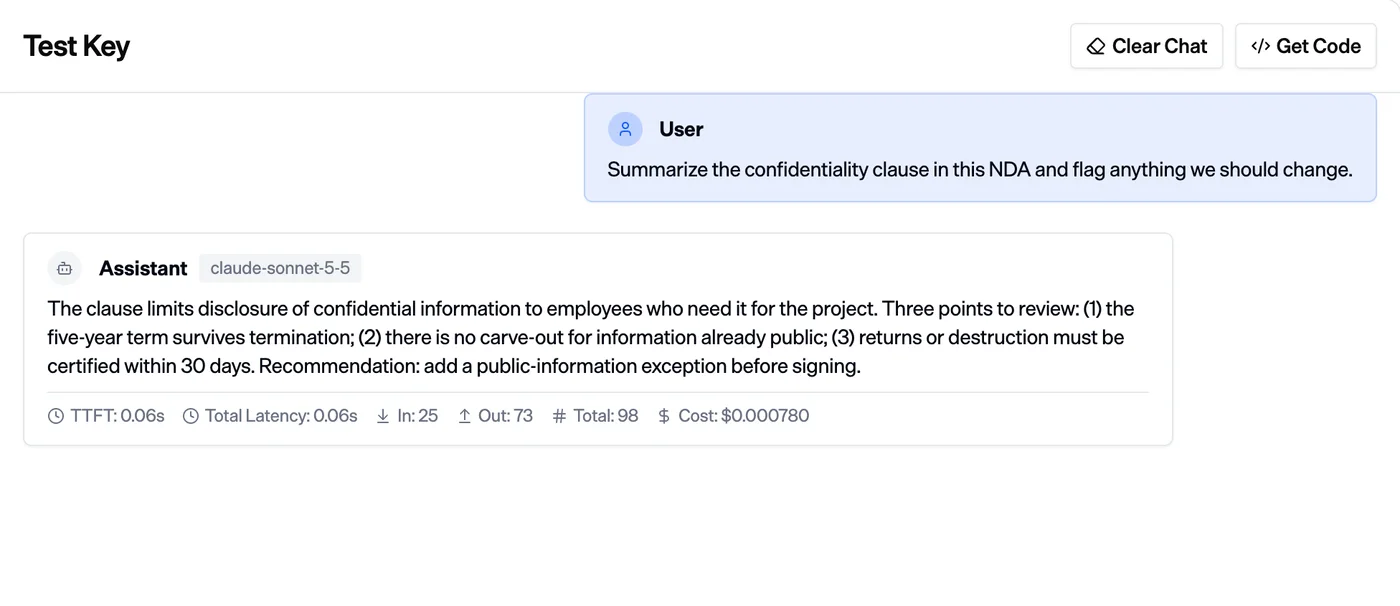Open the Get Code dialog

[1305, 46]
